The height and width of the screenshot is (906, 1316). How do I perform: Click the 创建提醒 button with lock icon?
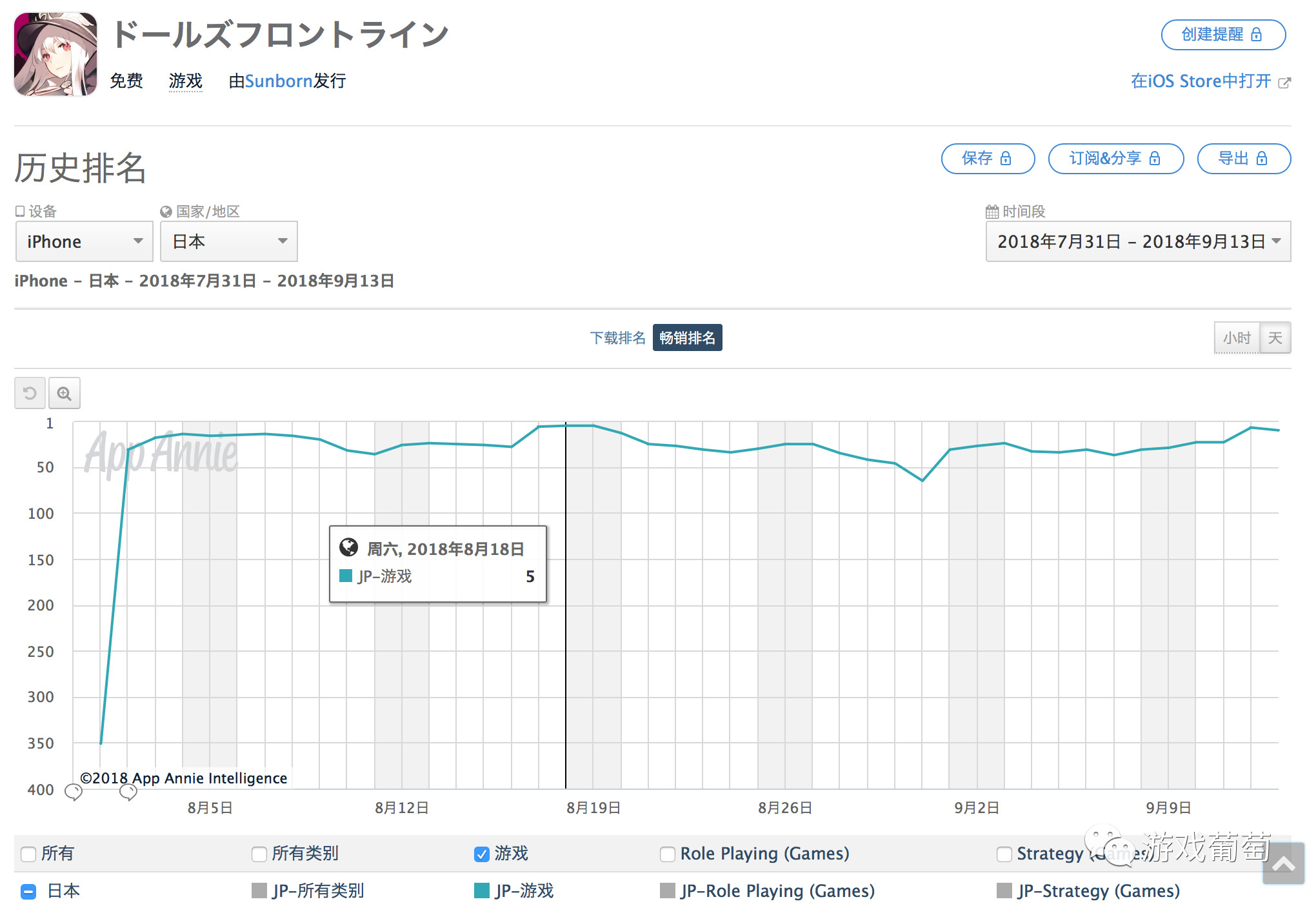pos(1222,35)
